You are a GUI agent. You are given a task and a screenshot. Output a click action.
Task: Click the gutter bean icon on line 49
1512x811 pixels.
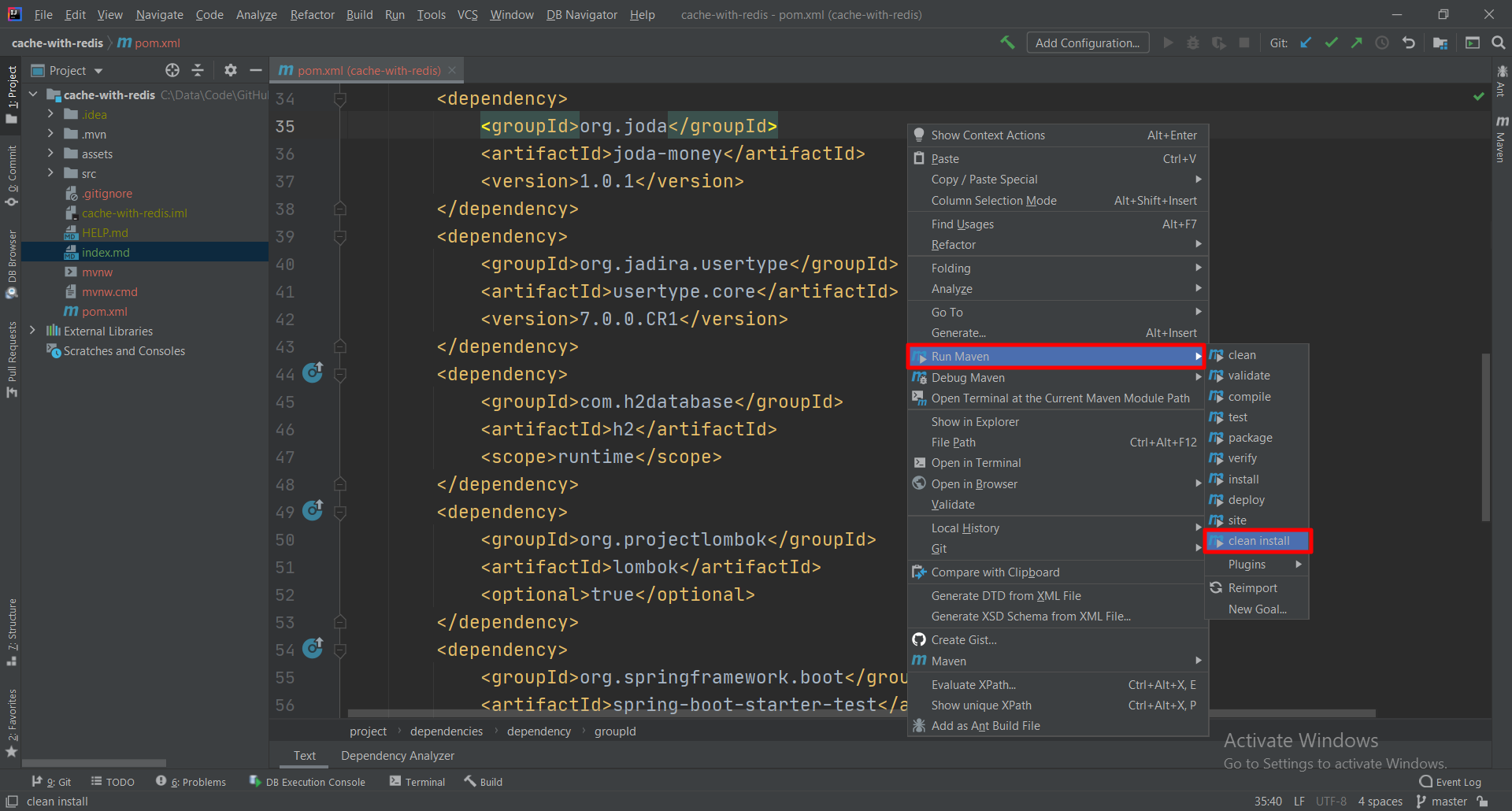click(x=313, y=510)
